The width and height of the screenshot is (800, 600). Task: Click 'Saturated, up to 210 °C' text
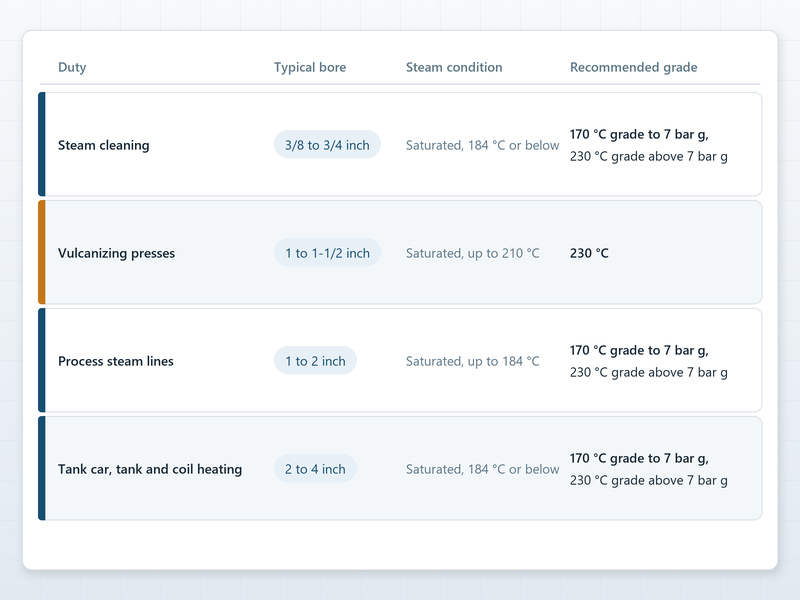point(472,254)
